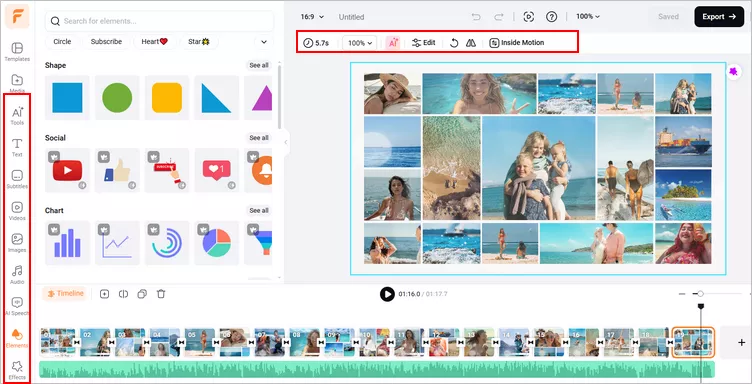The image size is (752, 384).
Task: Open the 100% speed dropdown in toolbar
Action: (360, 43)
